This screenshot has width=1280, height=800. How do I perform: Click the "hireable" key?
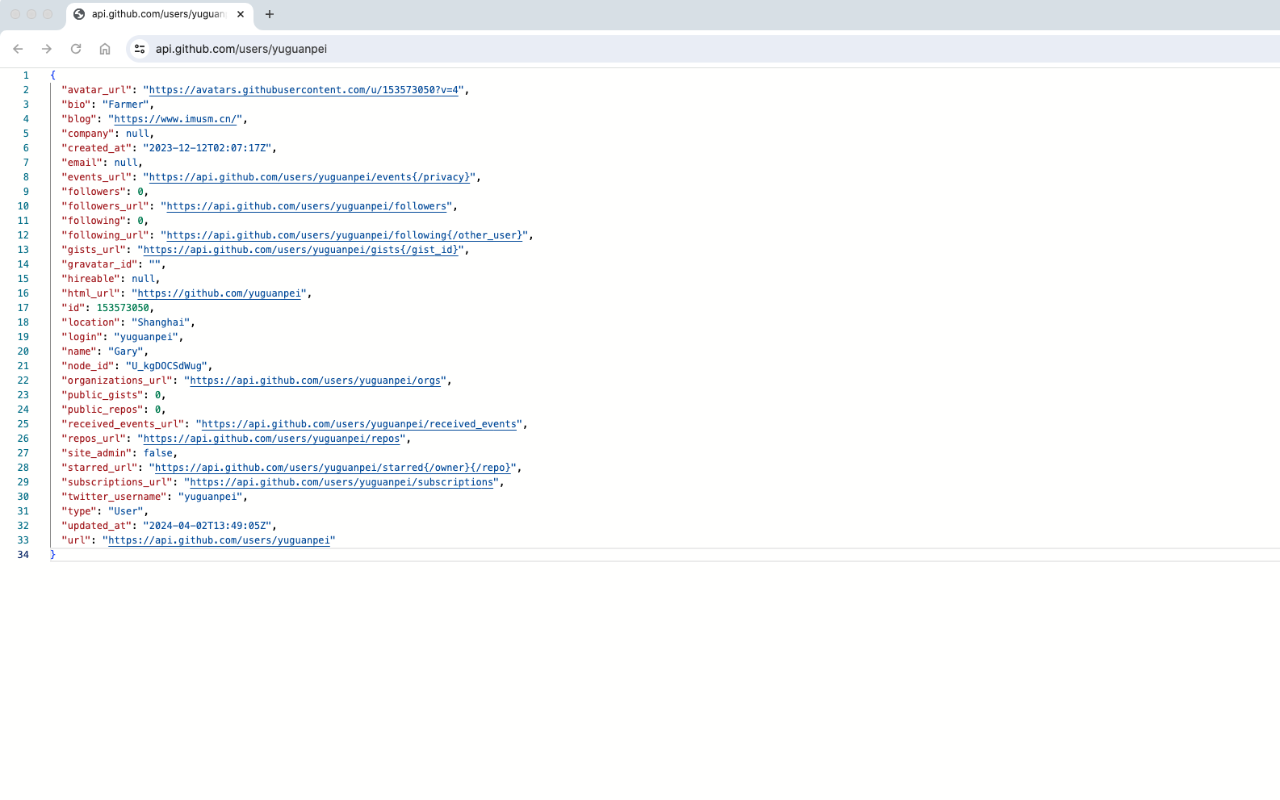pyautogui.click(x=90, y=279)
